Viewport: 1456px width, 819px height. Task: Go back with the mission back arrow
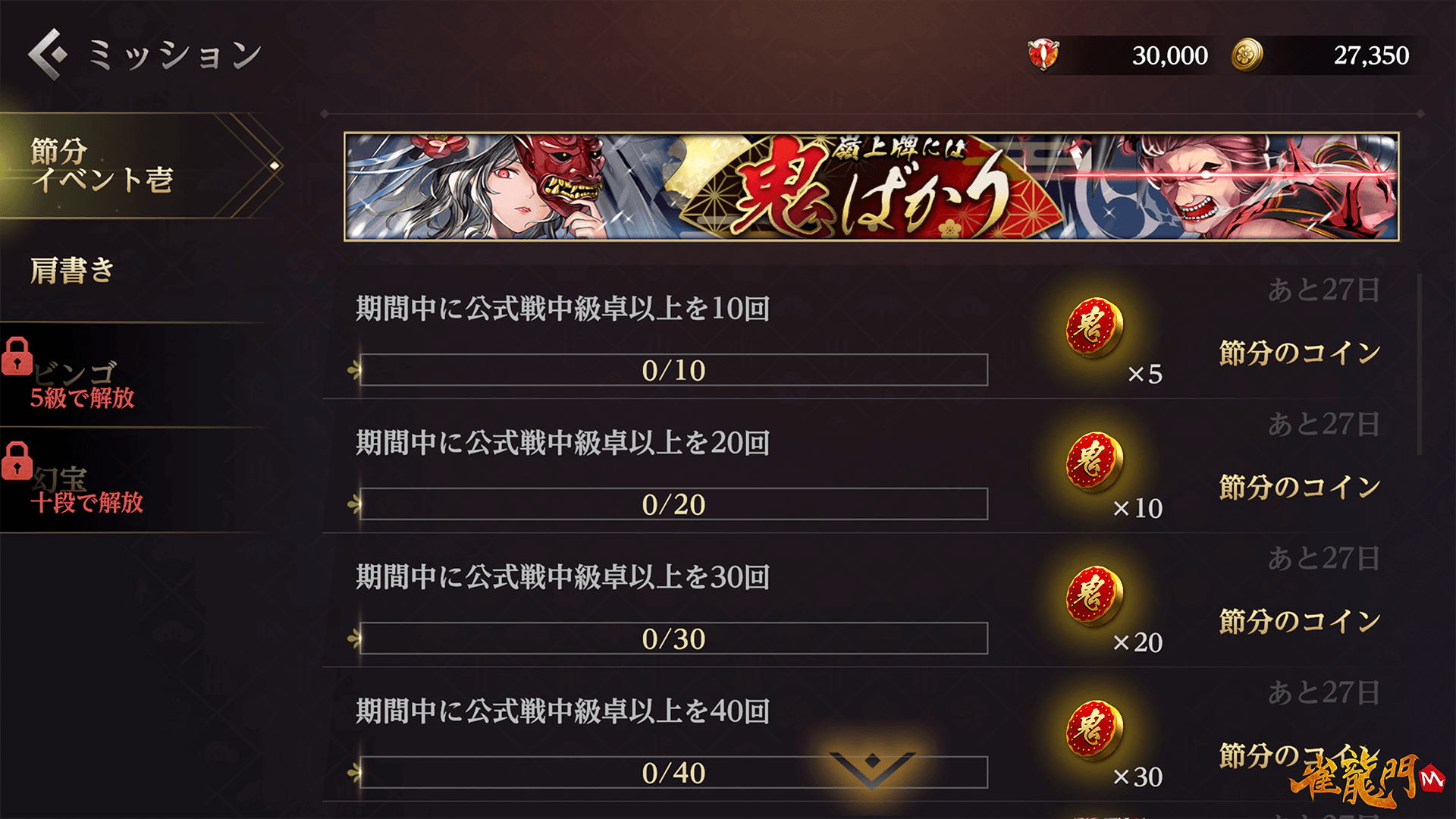pyautogui.click(x=47, y=55)
